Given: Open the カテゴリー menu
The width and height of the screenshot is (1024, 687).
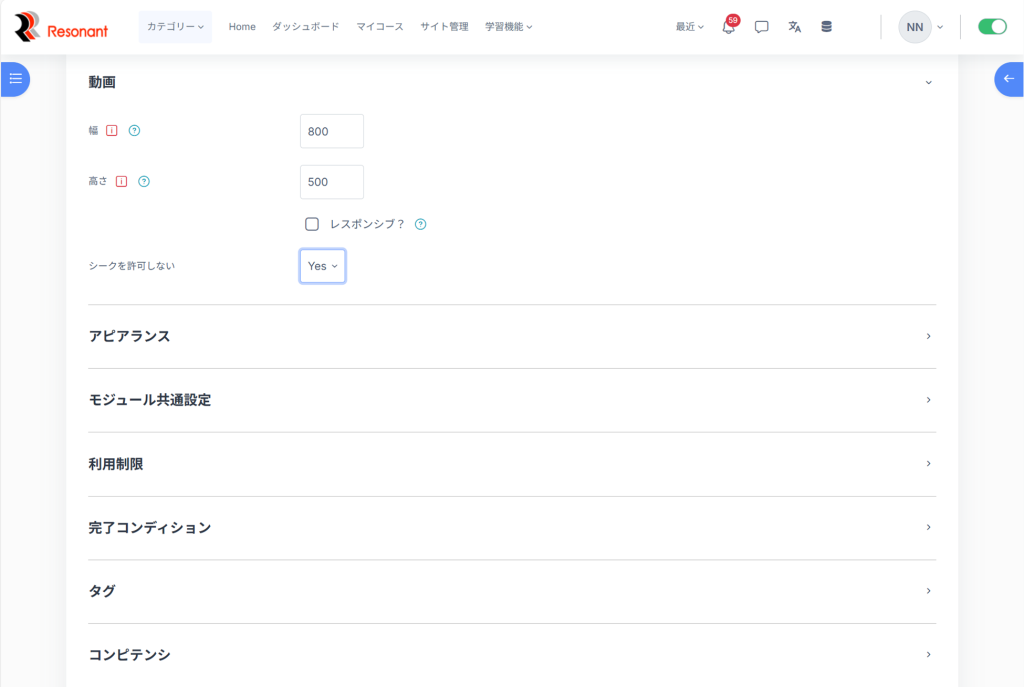Looking at the screenshot, I should coord(175,27).
